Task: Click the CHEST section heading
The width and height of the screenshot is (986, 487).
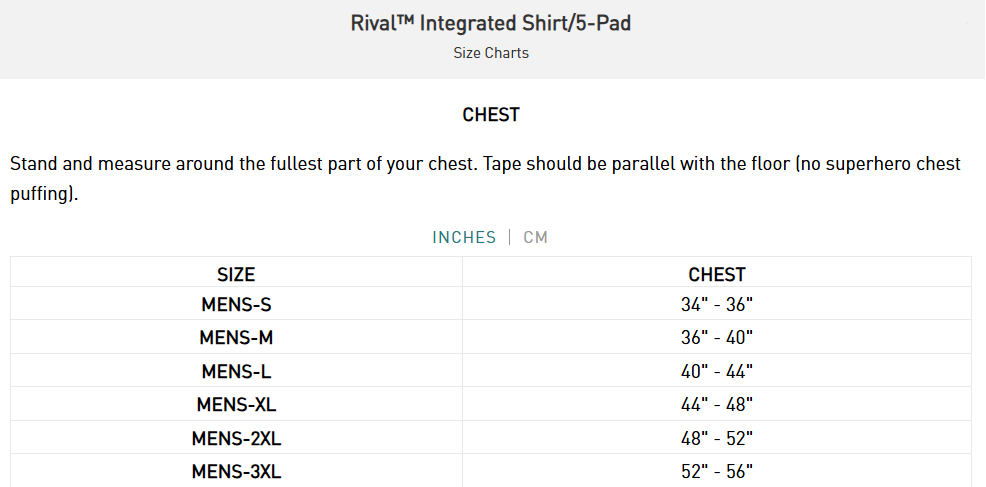Action: pos(491,115)
